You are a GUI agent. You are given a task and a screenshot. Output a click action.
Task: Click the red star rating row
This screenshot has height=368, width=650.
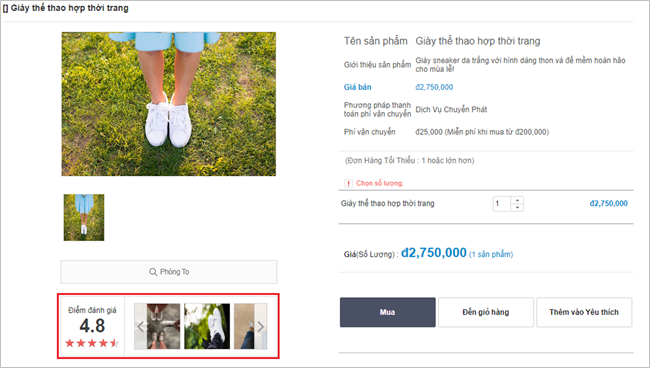pos(92,343)
